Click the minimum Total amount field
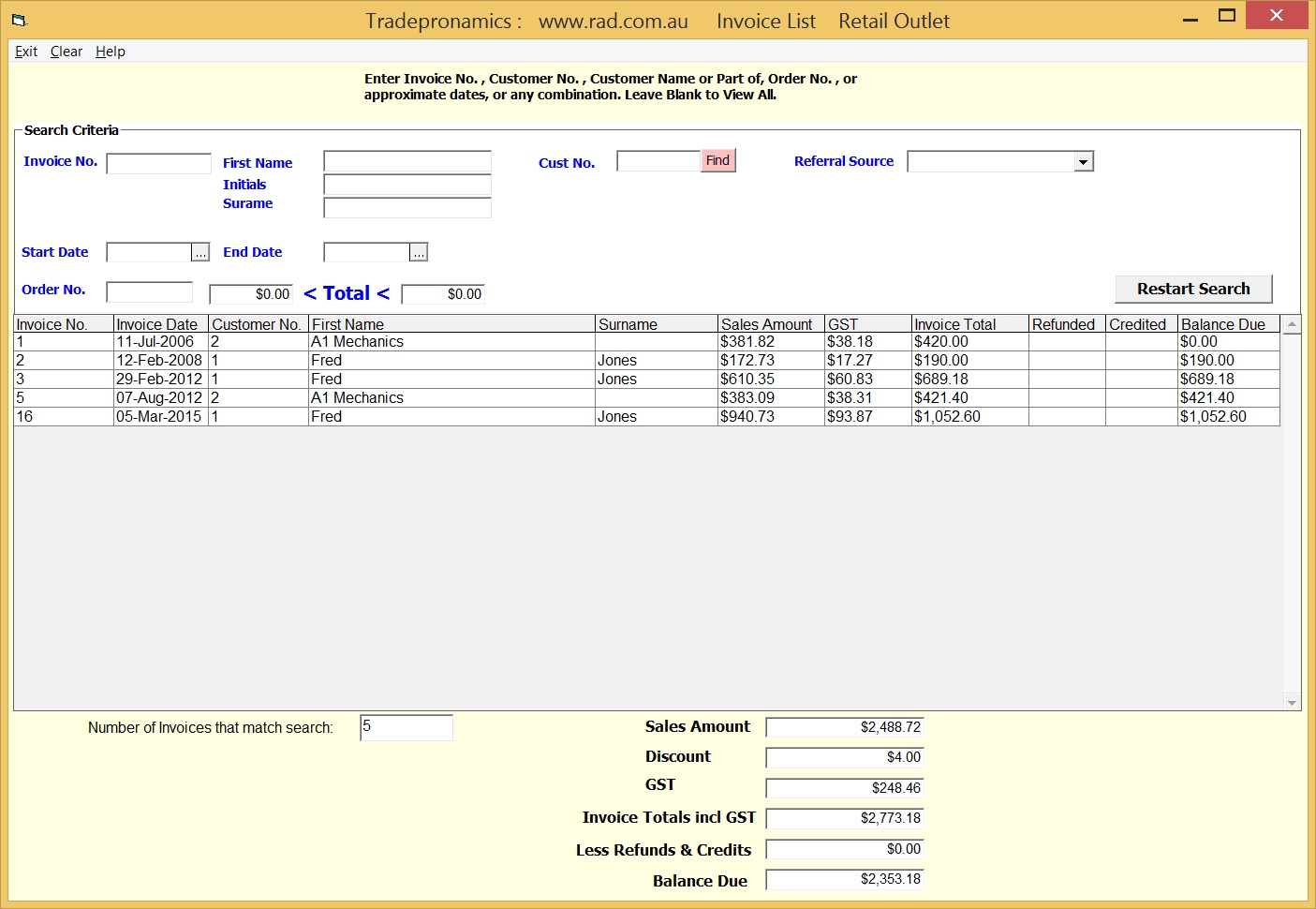 click(251, 294)
